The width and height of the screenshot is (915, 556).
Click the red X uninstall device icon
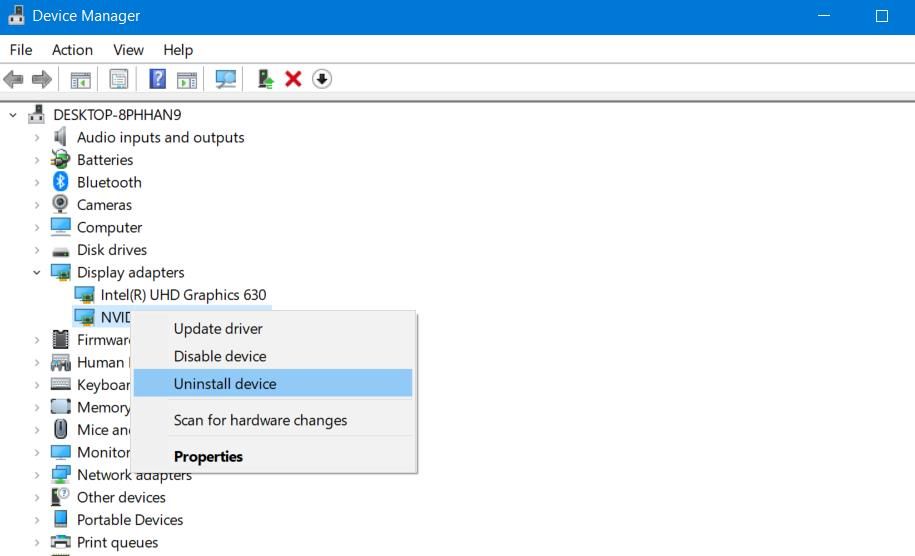coord(293,79)
